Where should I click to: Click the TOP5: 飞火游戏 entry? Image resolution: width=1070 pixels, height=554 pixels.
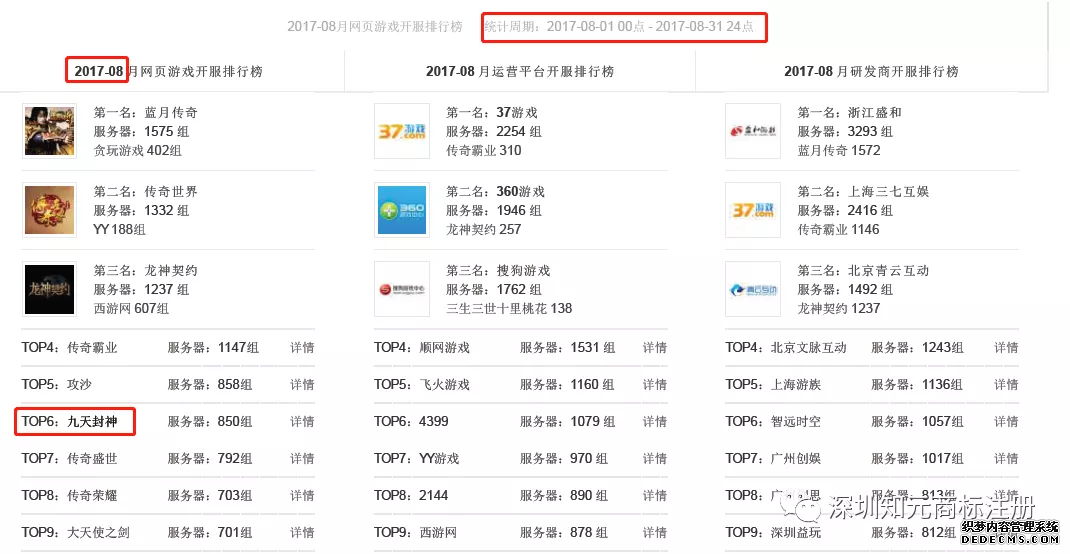tap(422, 385)
